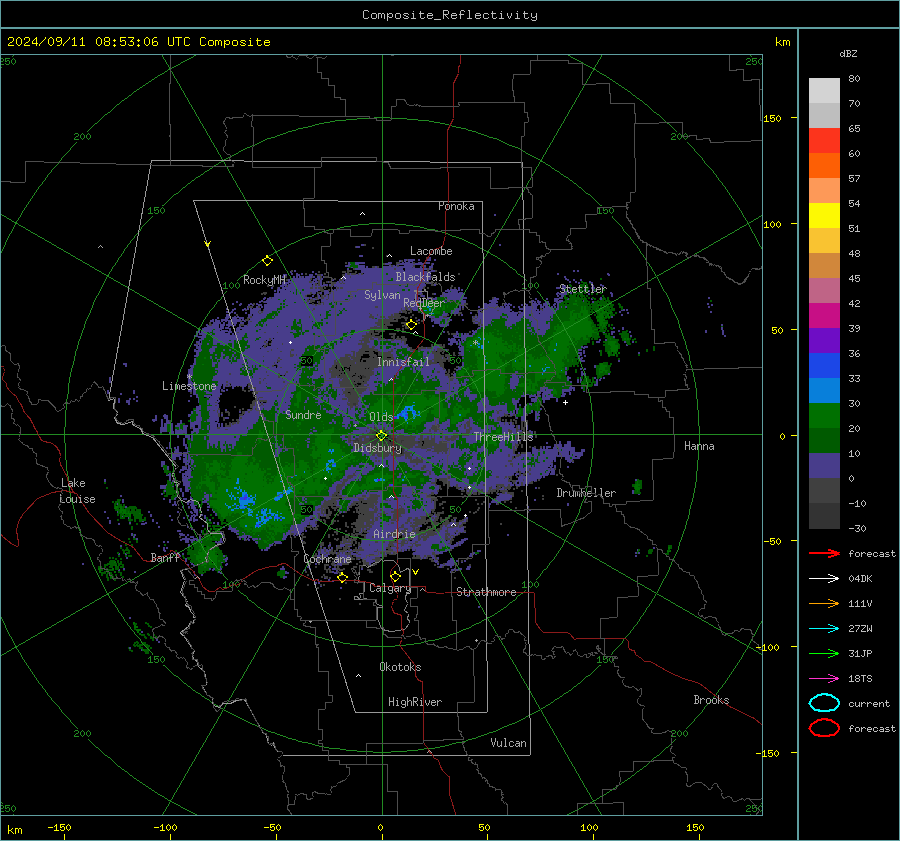Image resolution: width=900 pixels, height=841 pixels.
Task: Select the Banff label on the map
Action: click(165, 557)
